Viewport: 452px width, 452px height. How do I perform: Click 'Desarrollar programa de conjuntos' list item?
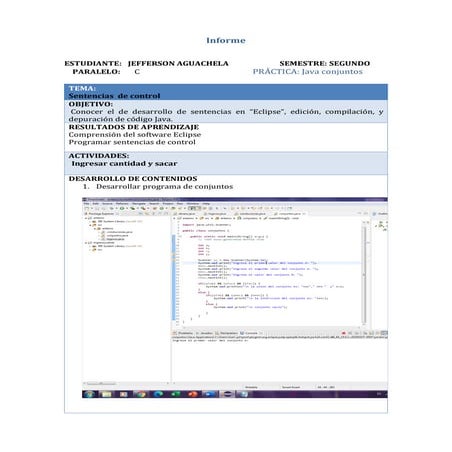pyautogui.click(x=165, y=186)
